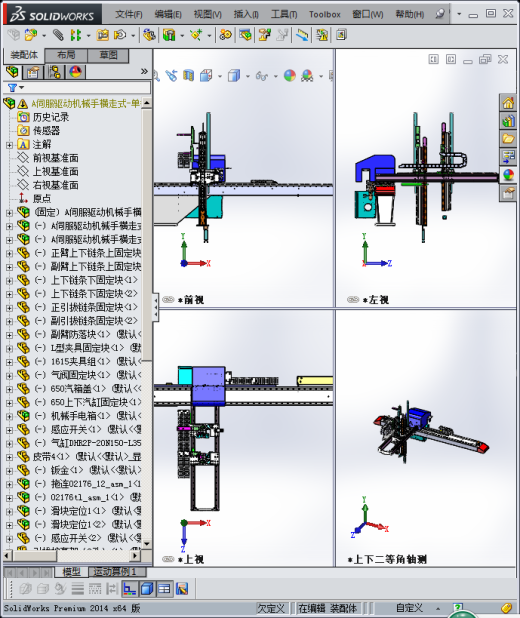This screenshot has height=618, width=520.
Task: Select 钣金<1> in the tree
Action: [x=67, y=470]
